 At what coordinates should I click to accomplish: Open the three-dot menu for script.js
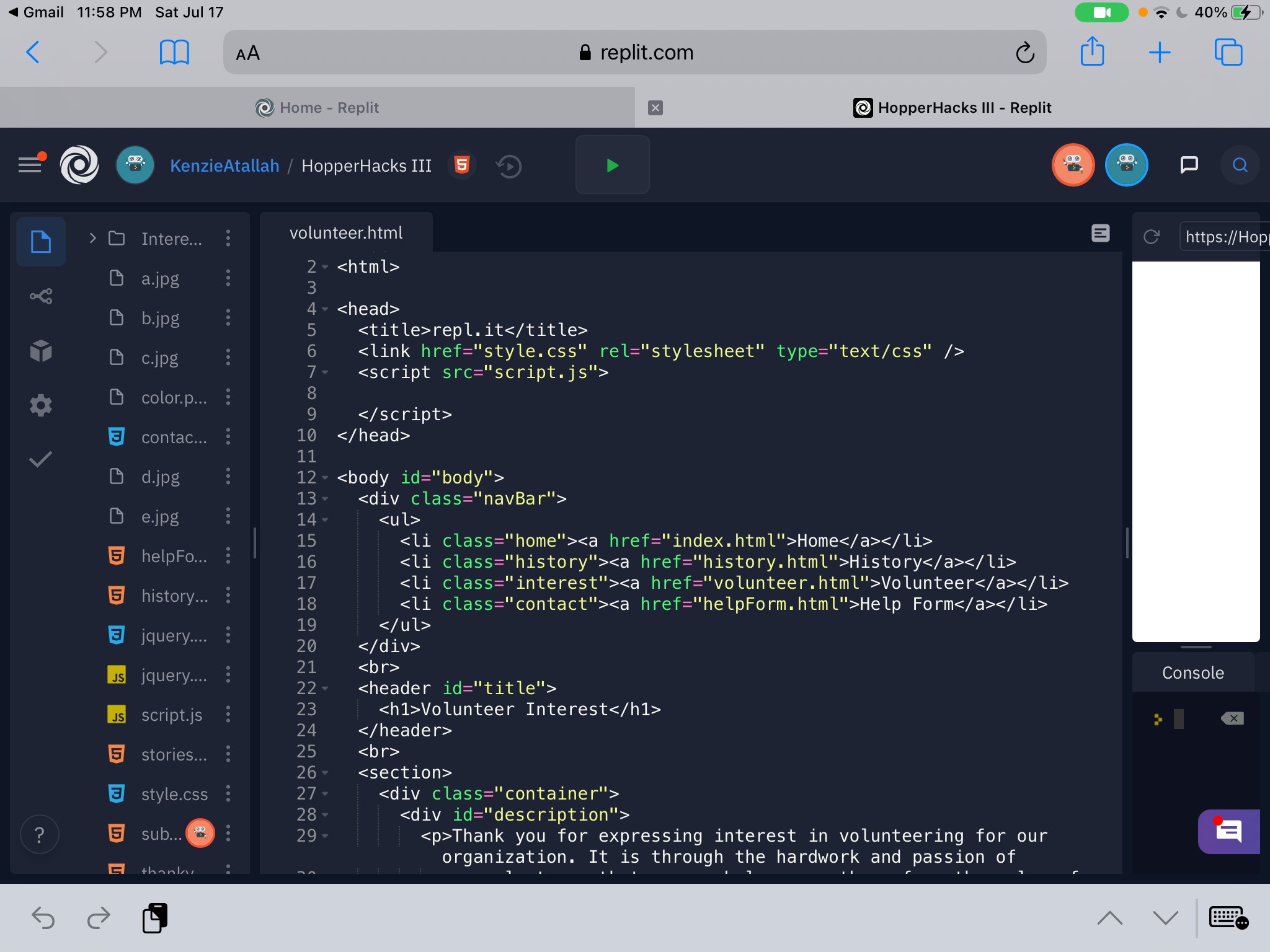228,715
